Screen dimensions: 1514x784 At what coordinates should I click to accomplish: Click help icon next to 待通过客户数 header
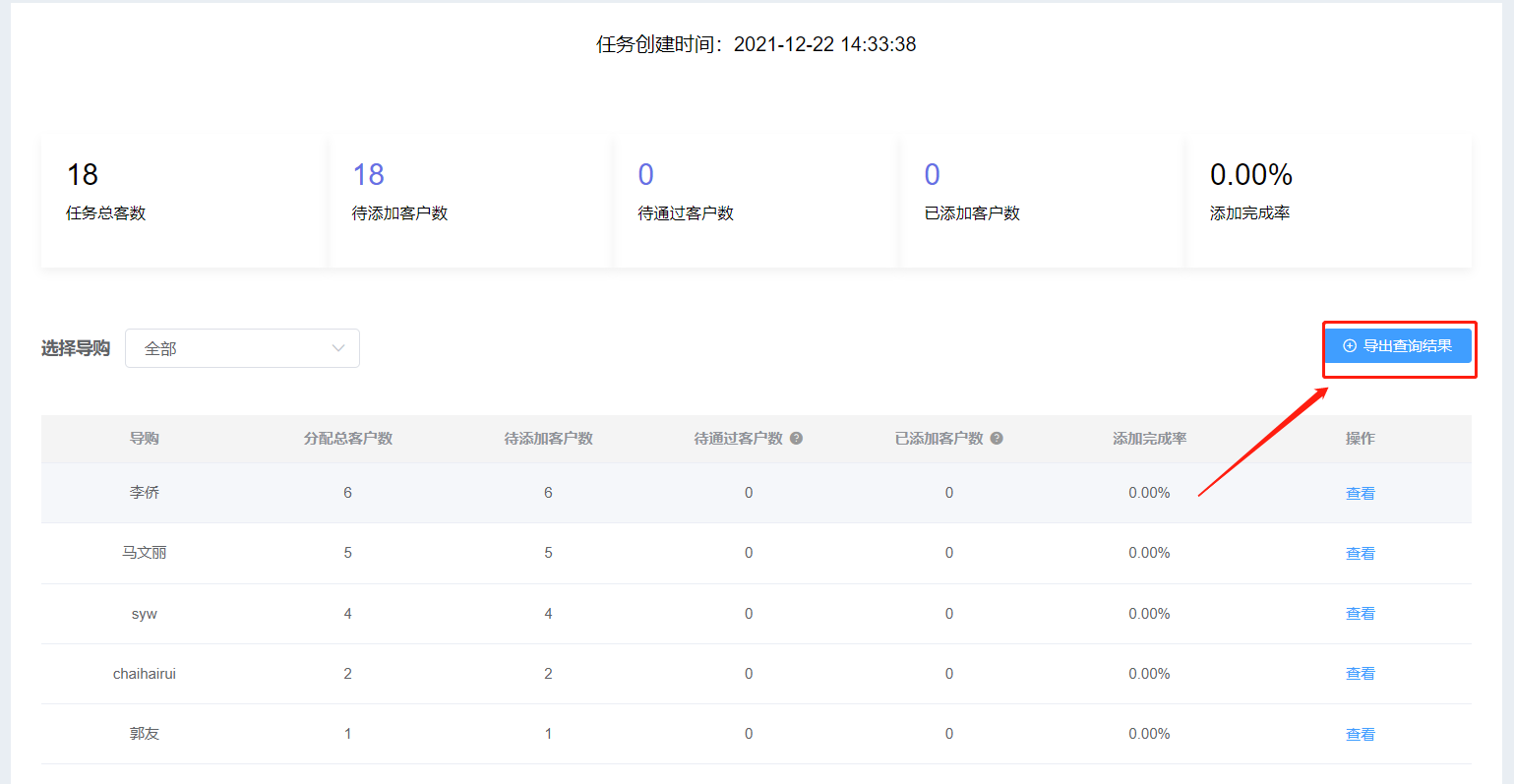coord(796,439)
